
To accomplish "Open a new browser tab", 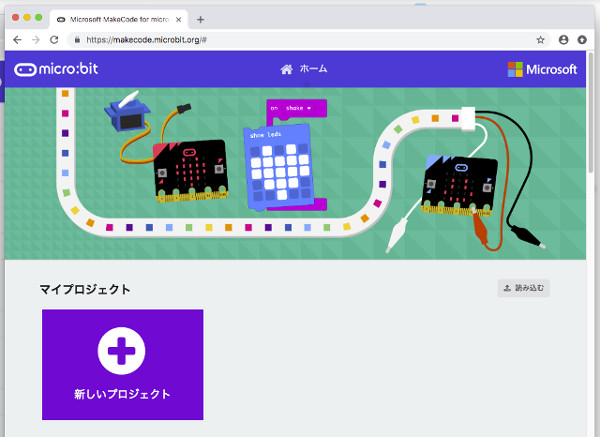I will [200, 19].
